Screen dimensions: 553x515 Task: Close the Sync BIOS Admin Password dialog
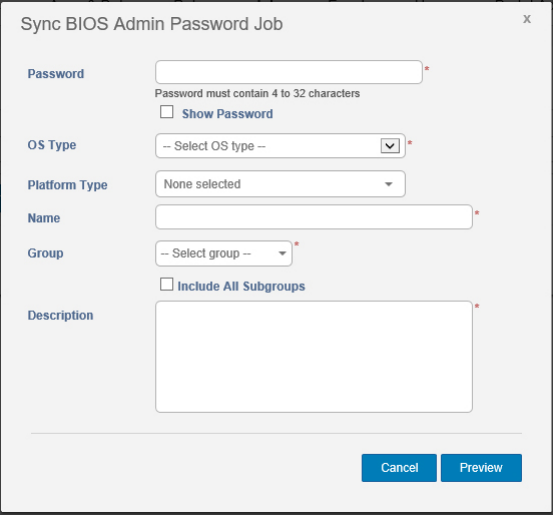(527, 19)
